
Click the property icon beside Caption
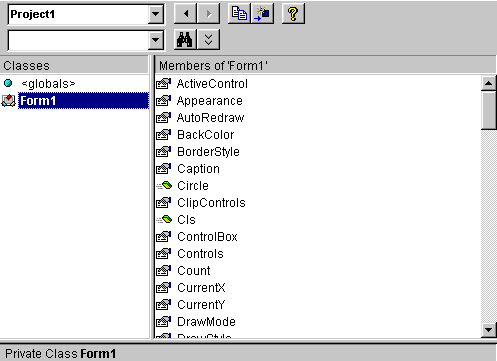pos(164,168)
